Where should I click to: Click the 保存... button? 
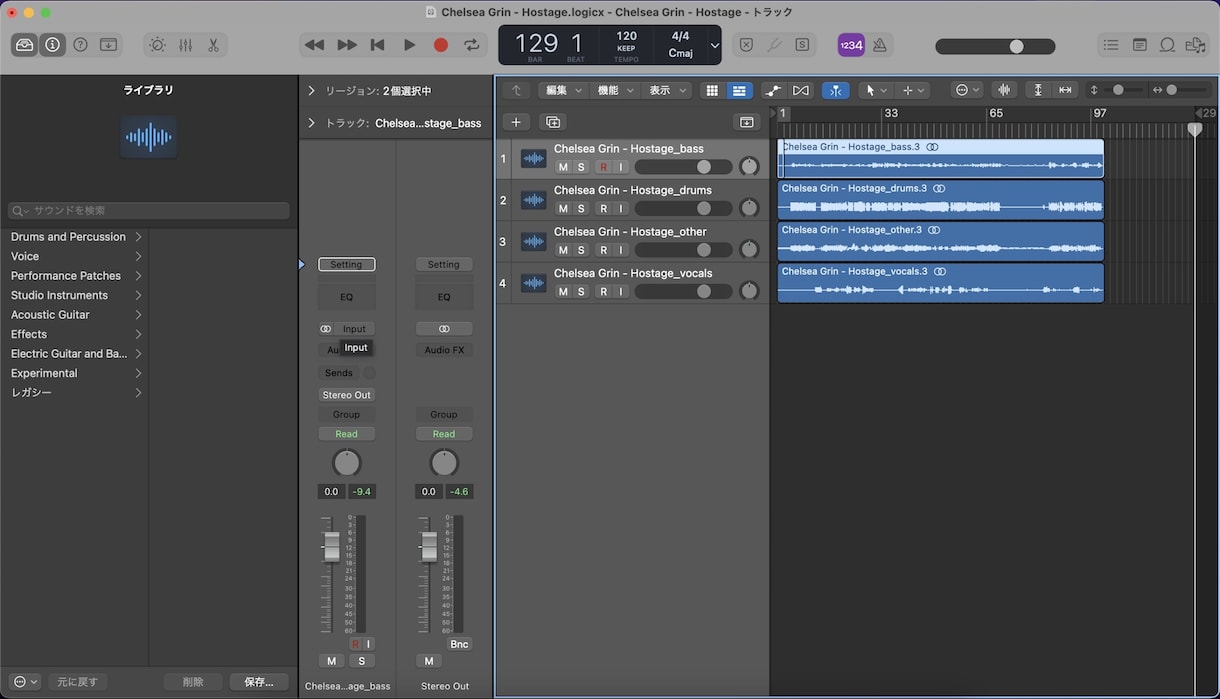pos(258,682)
